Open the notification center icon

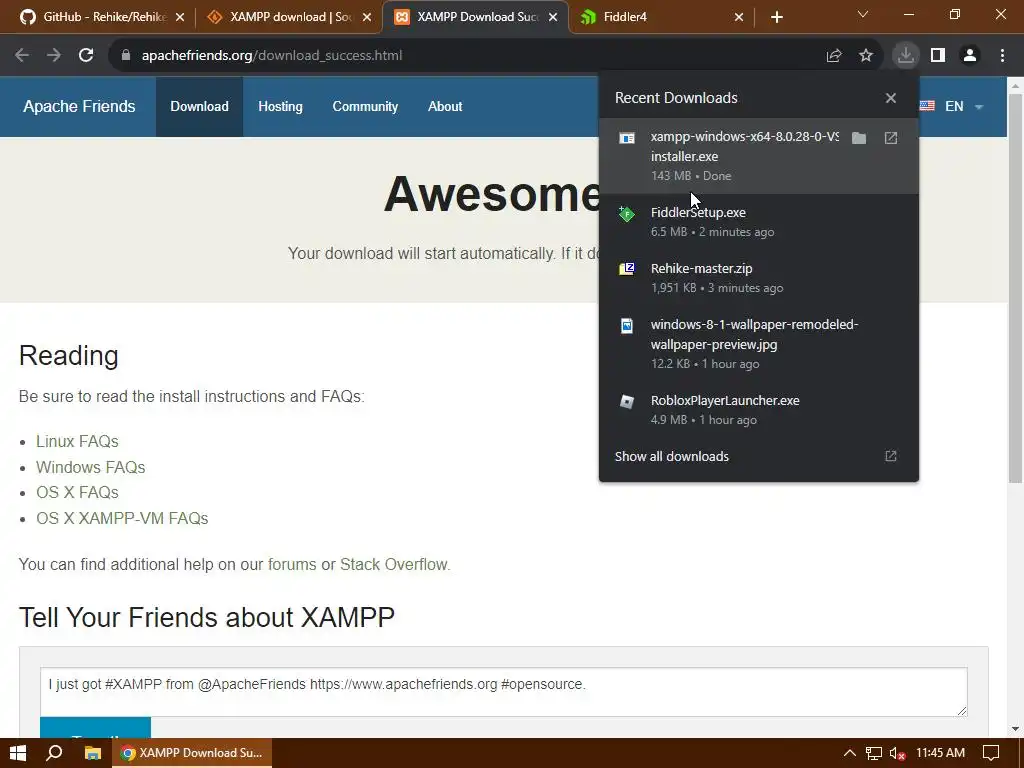991,753
